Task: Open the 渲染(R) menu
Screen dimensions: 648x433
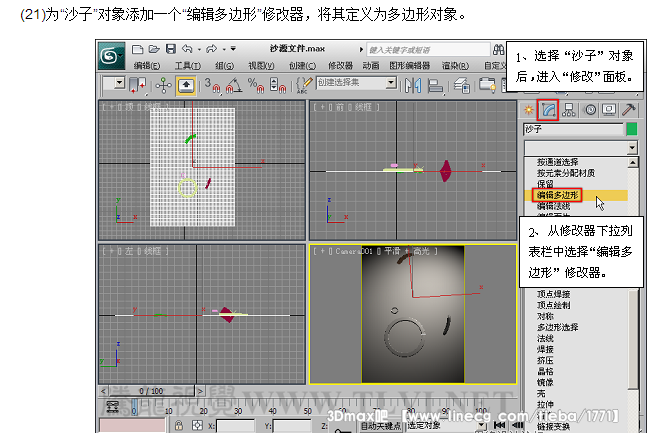Action: point(455,66)
